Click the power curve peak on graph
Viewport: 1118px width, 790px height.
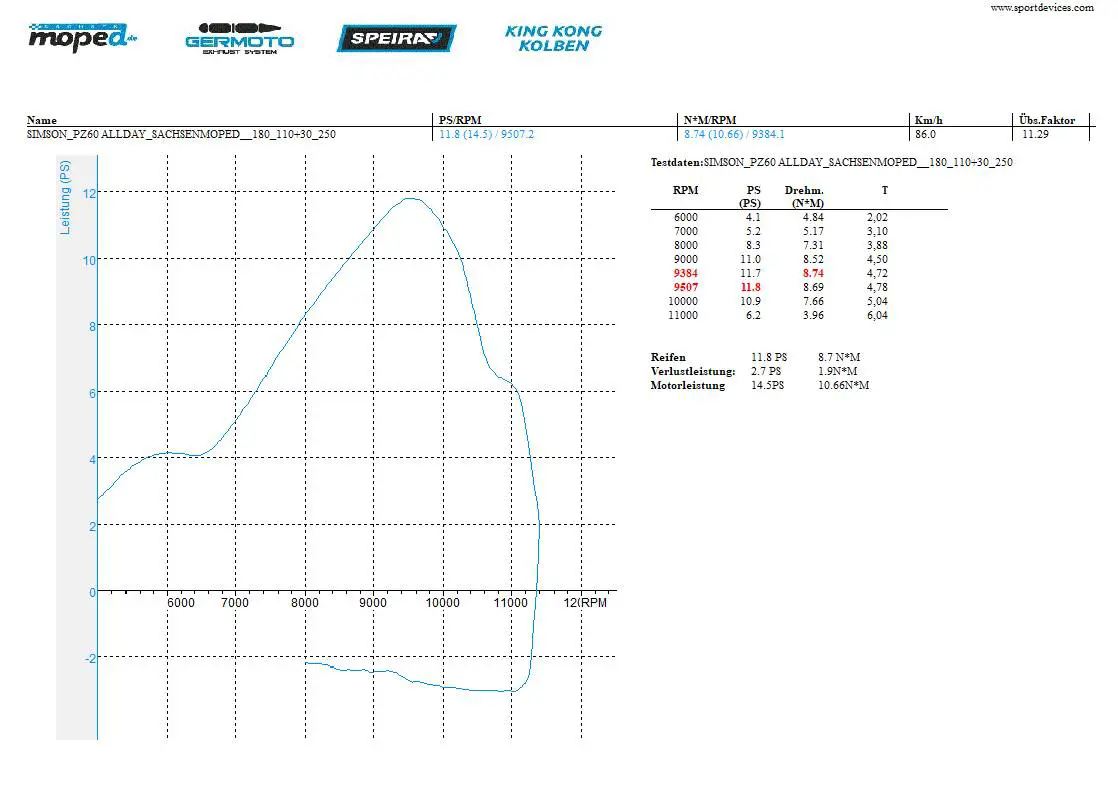pos(410,198)
